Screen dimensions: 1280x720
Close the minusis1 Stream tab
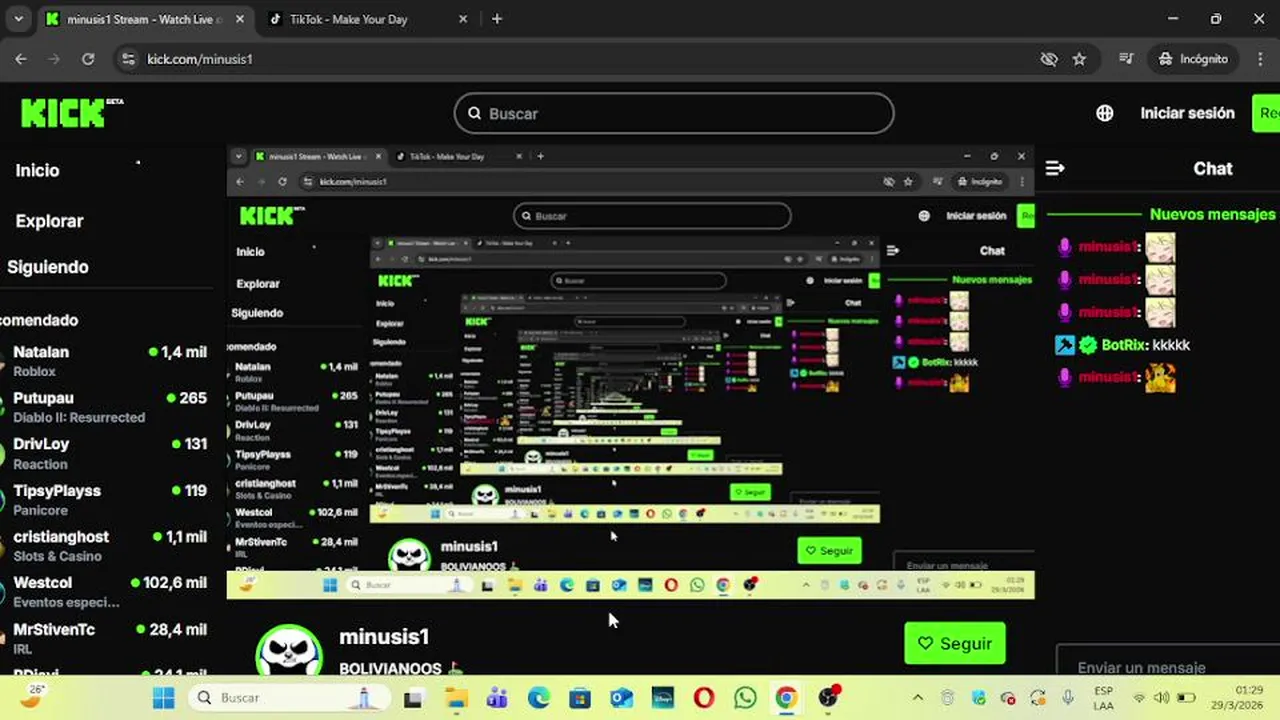[x=242, y=19]
